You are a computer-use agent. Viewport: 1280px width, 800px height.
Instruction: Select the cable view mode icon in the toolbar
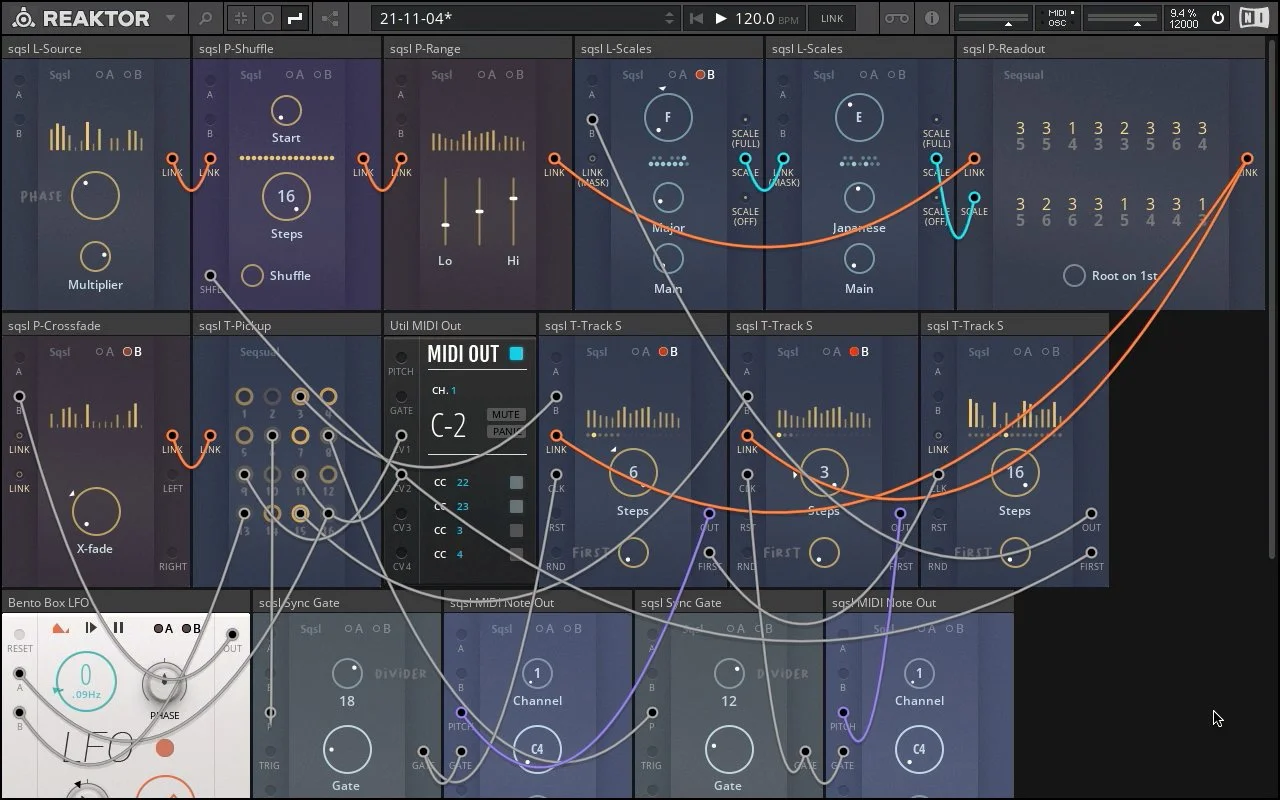(x=294, y=18)
